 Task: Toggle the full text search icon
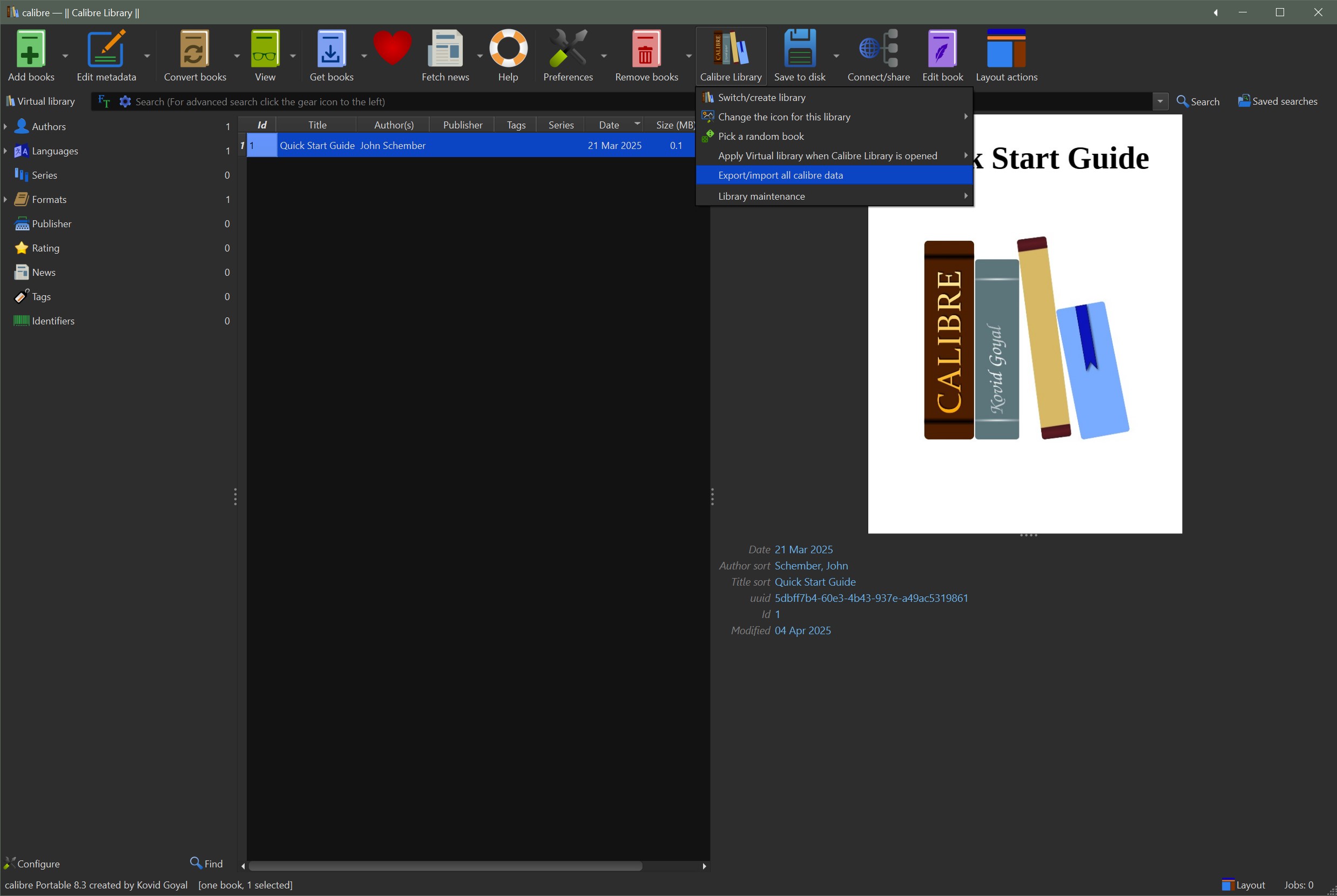pyautogui.click(x=104, y=101)
